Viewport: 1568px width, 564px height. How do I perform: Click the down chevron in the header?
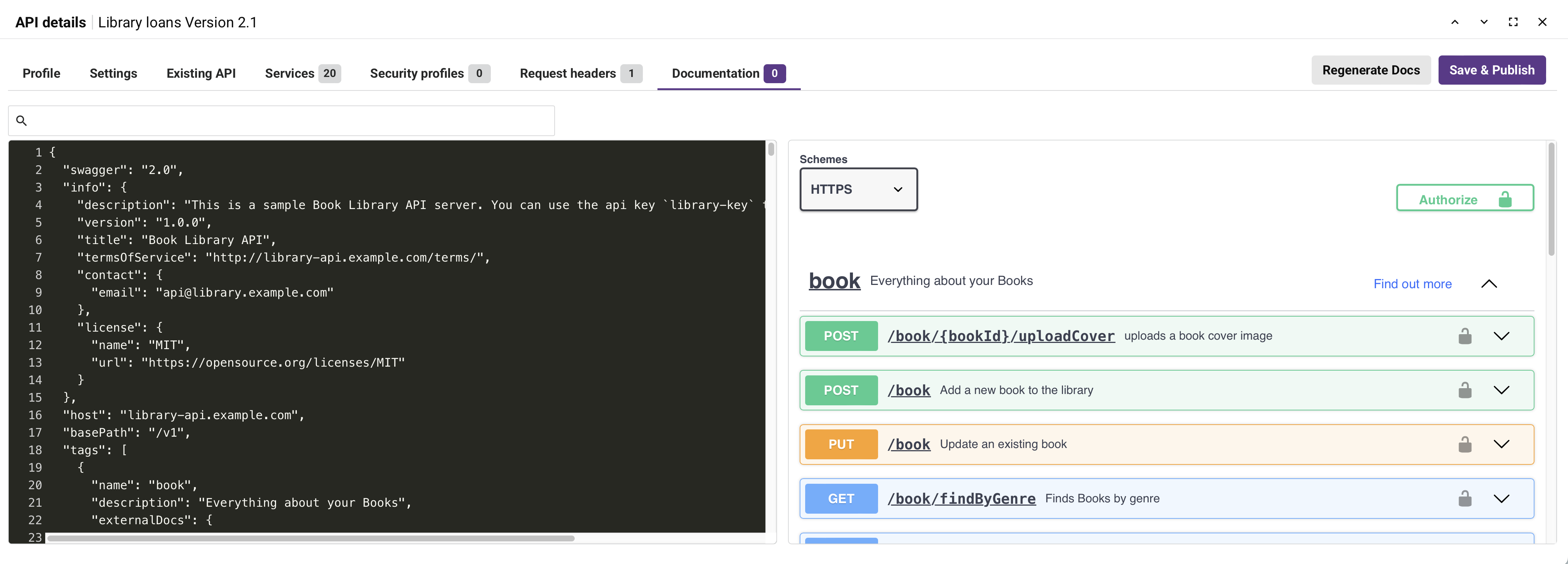tap(1484, 22)
